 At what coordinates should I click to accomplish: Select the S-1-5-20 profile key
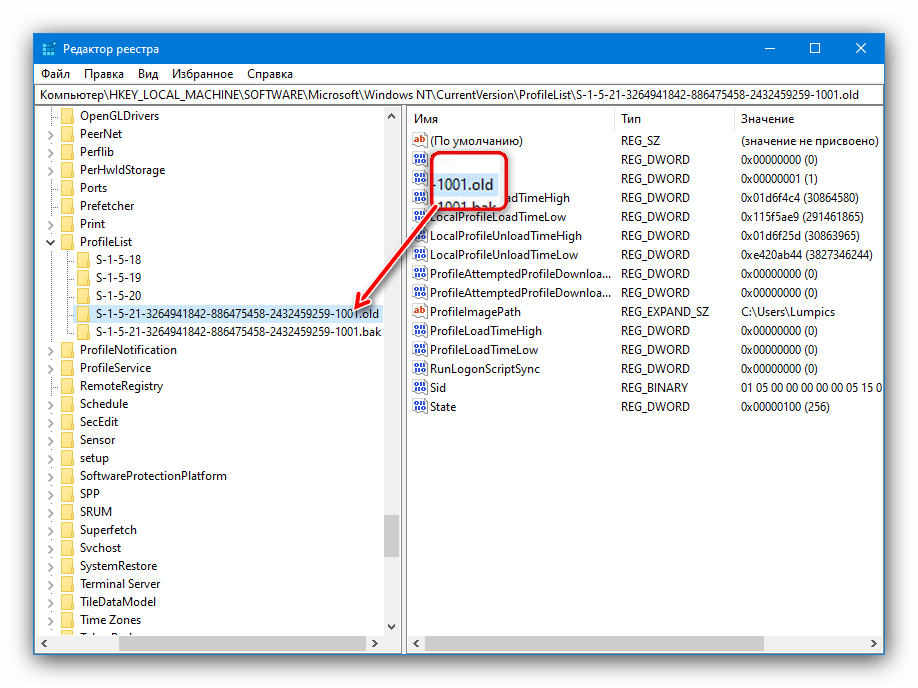[x=118, y=296]
